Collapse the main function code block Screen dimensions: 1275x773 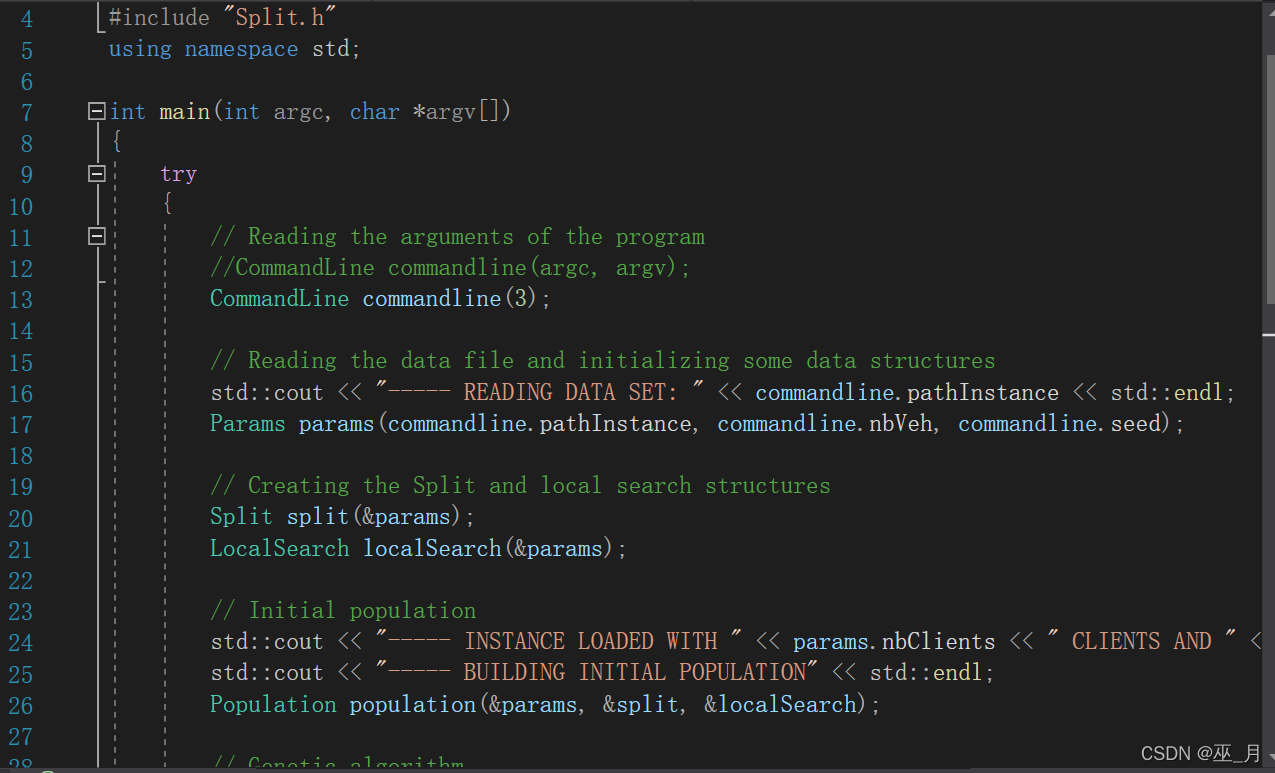tap(95, 112)
